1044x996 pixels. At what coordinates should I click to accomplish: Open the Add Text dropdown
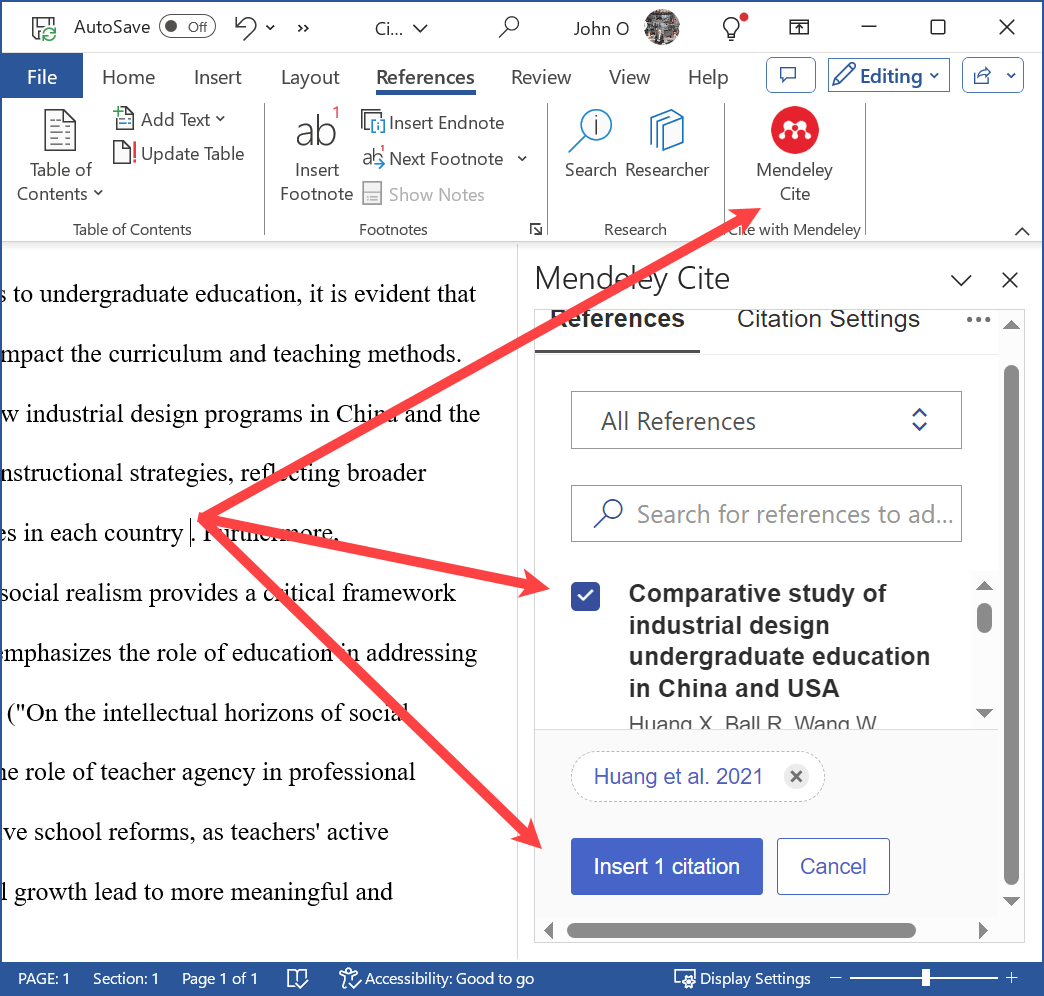click(x=170, y=118)
